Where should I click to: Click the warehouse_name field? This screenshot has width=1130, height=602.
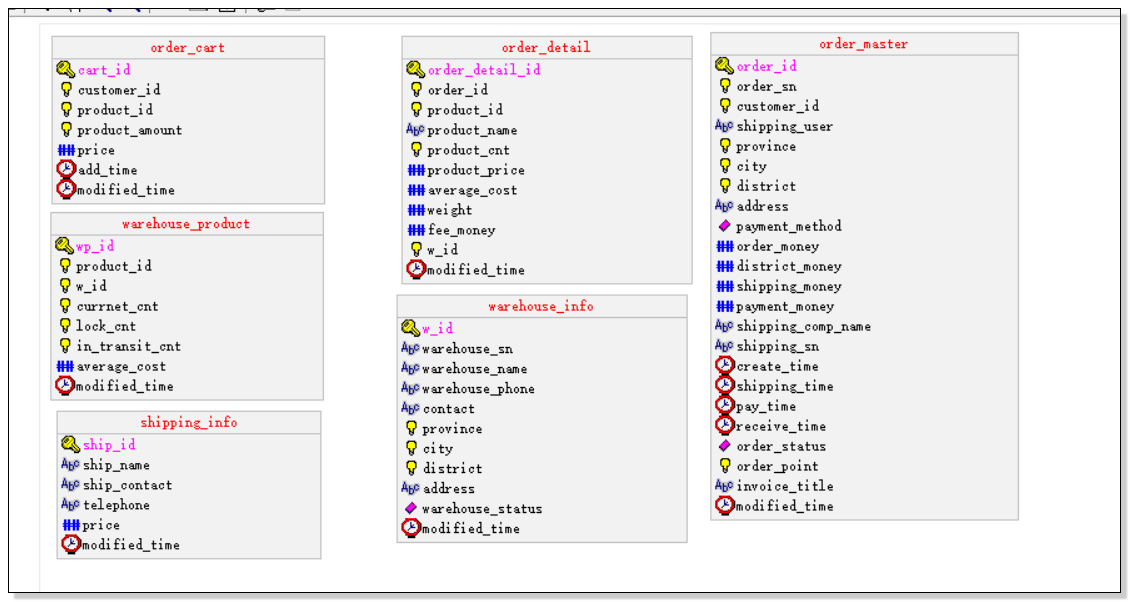pyautogui.click(x=474, y=368)
